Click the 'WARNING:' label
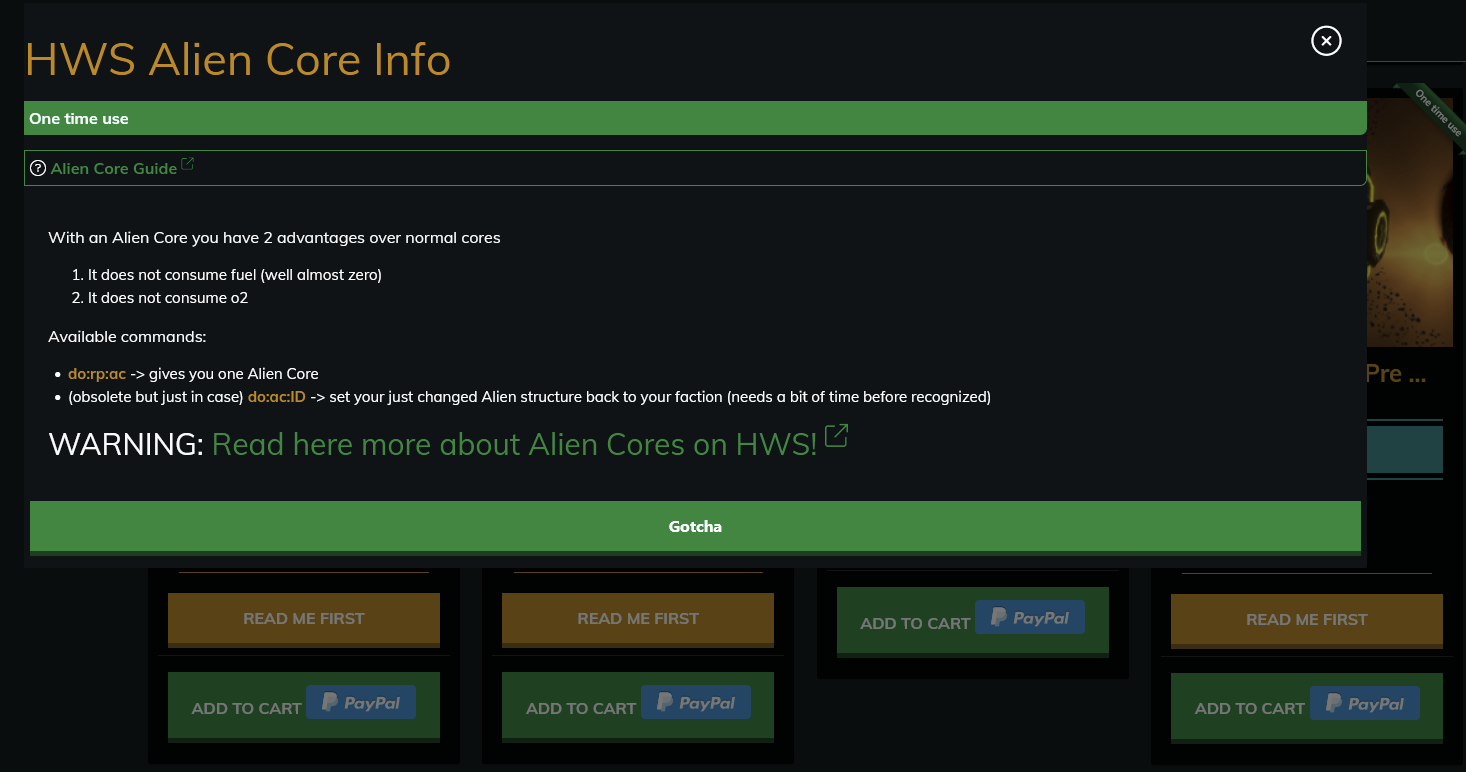1466x772 pixels. [x=126, y=444]
